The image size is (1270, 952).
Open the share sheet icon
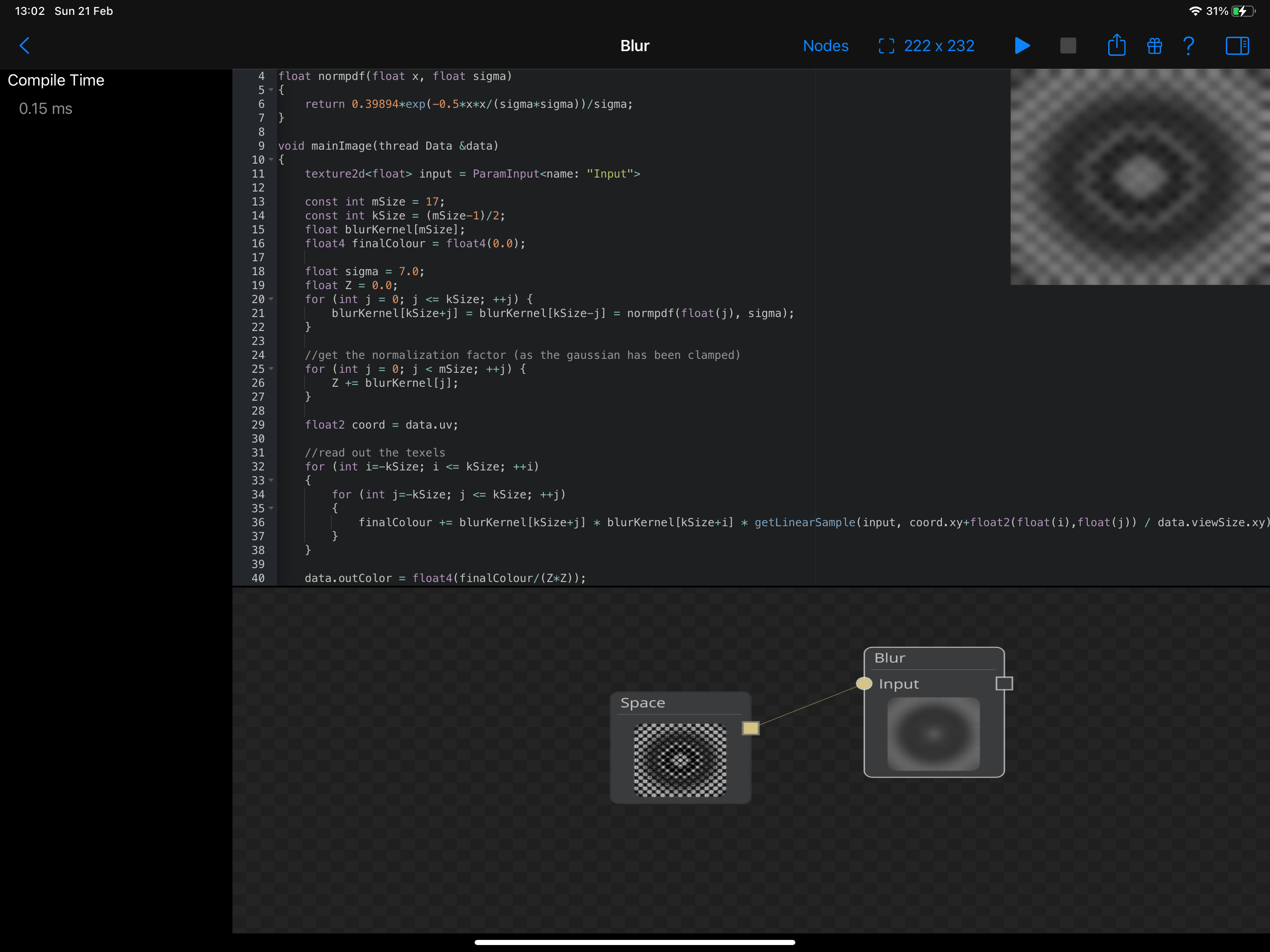[1116, 46]
